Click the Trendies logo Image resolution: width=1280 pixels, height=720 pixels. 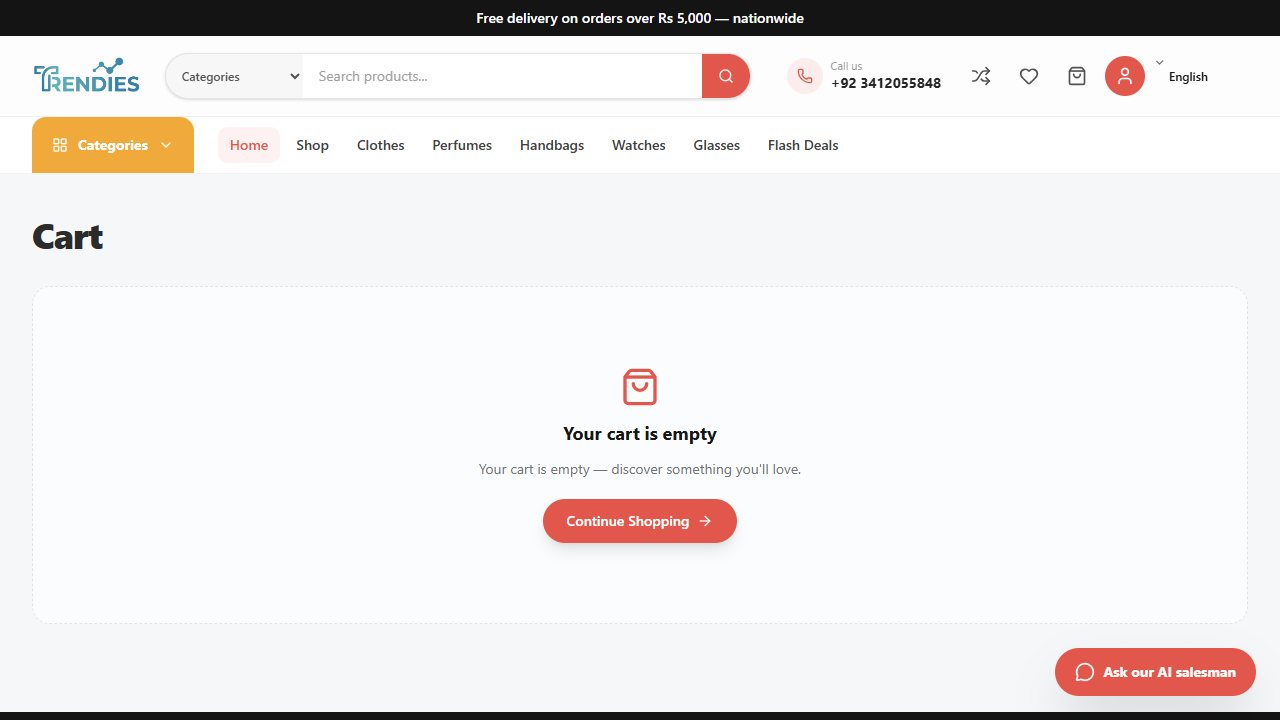(86, 76)
